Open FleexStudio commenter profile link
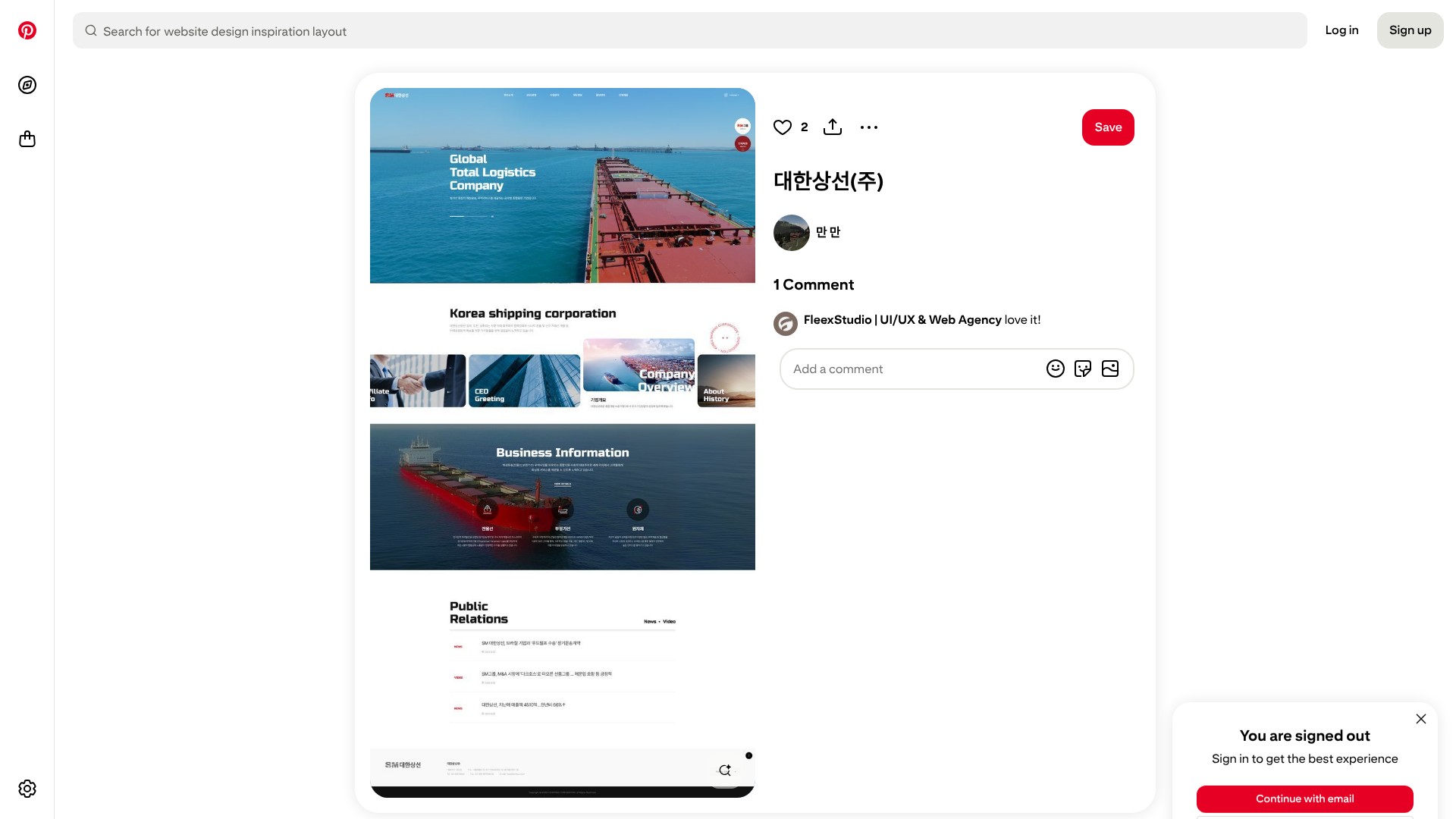Image resolution: width=1456 pixels, height=819 pixels. [902, 320]
